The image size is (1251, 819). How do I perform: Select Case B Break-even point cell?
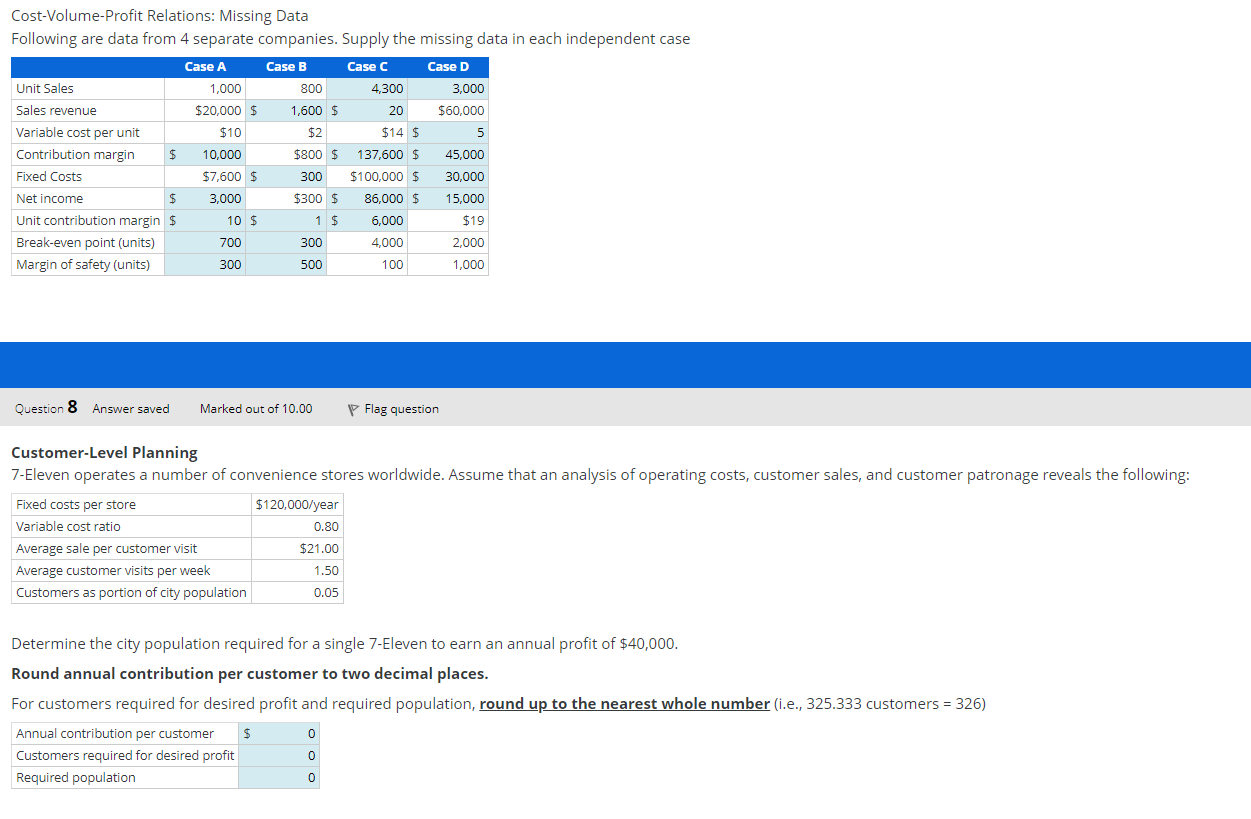[x=286, y=242]
